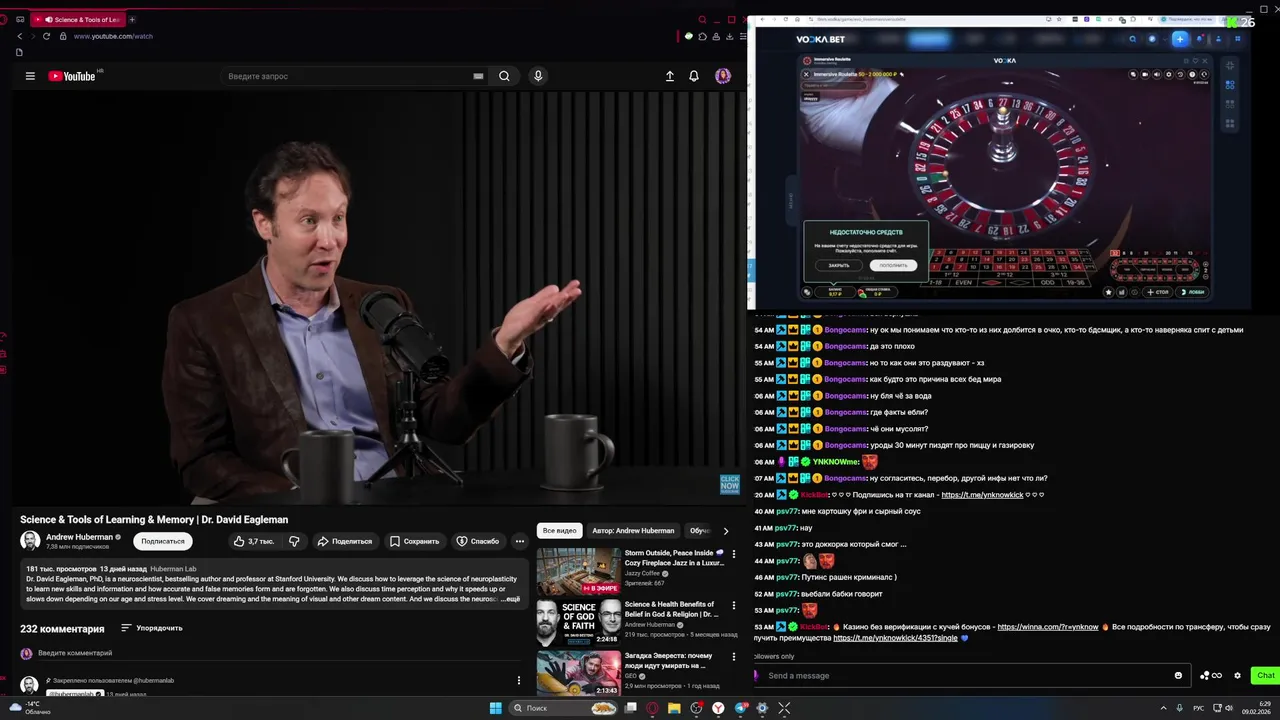Screen dimensions: 1280x720
Task: Click the Подписаться subscribe button
Action: [x=163, y=541]
